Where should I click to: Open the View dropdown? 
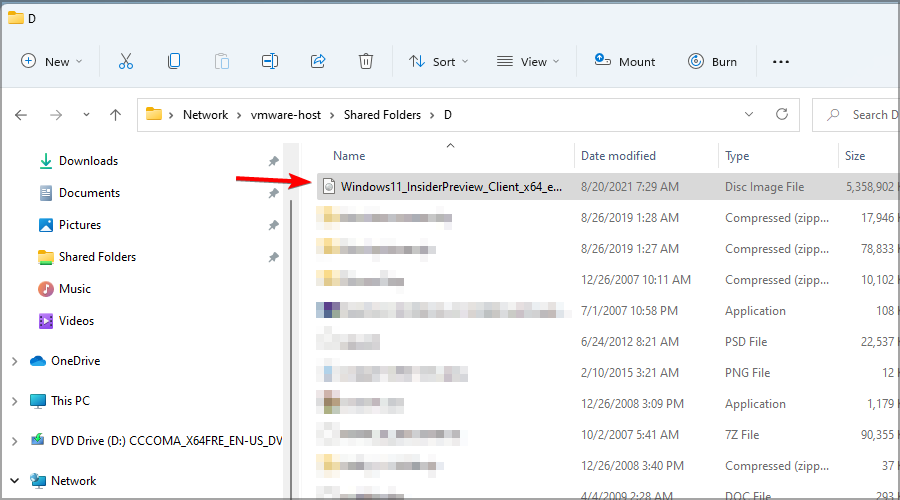[528, 61]
